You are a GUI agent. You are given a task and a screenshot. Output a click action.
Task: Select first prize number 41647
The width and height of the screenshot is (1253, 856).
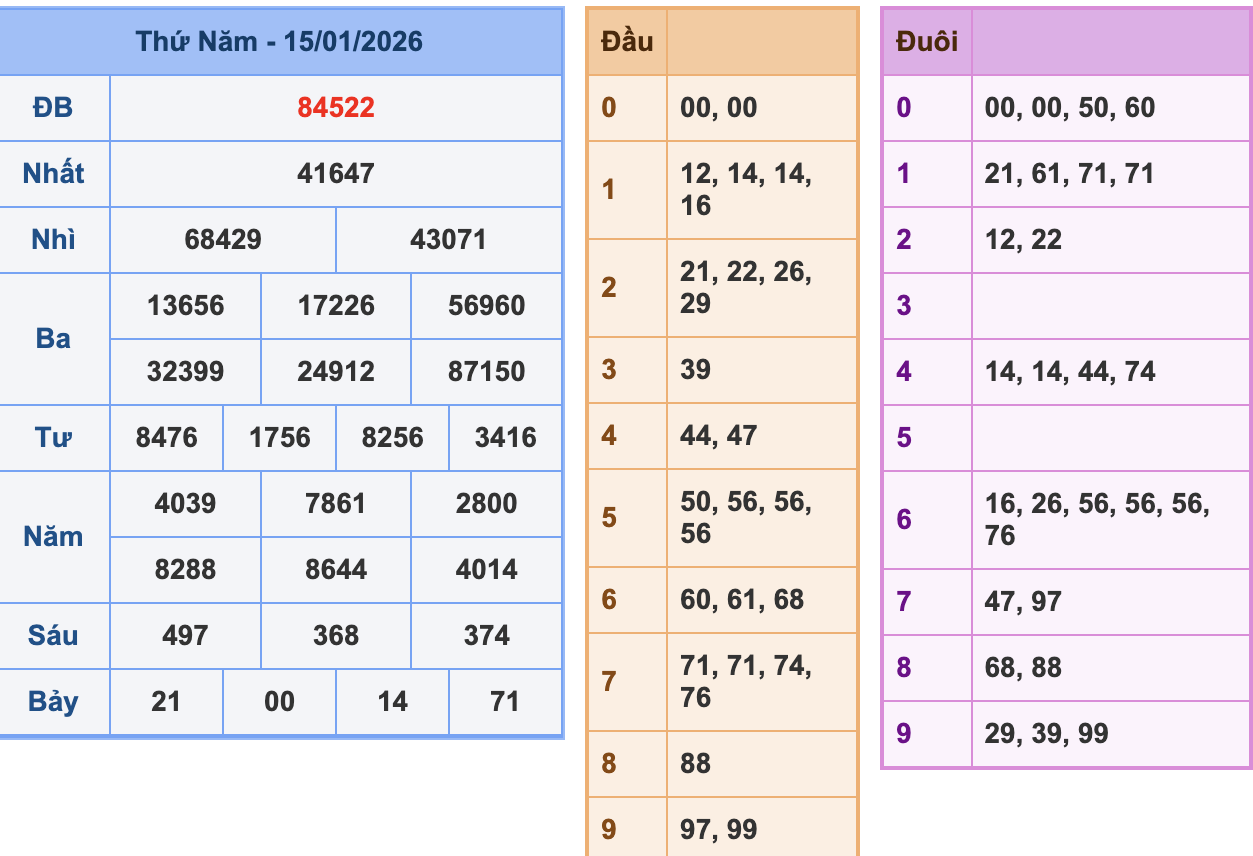pyautogui.click(x=337, y=173)
